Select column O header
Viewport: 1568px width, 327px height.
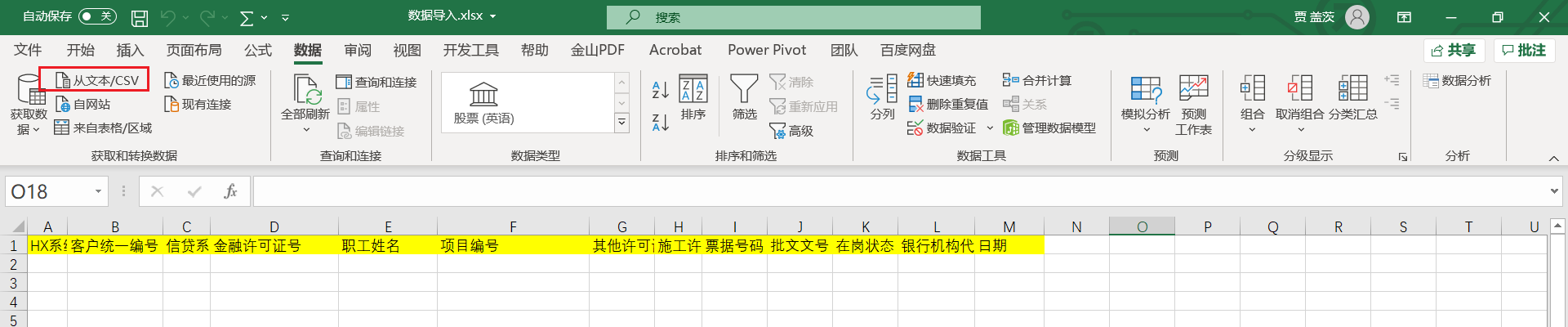click(x=1142, y=226)
